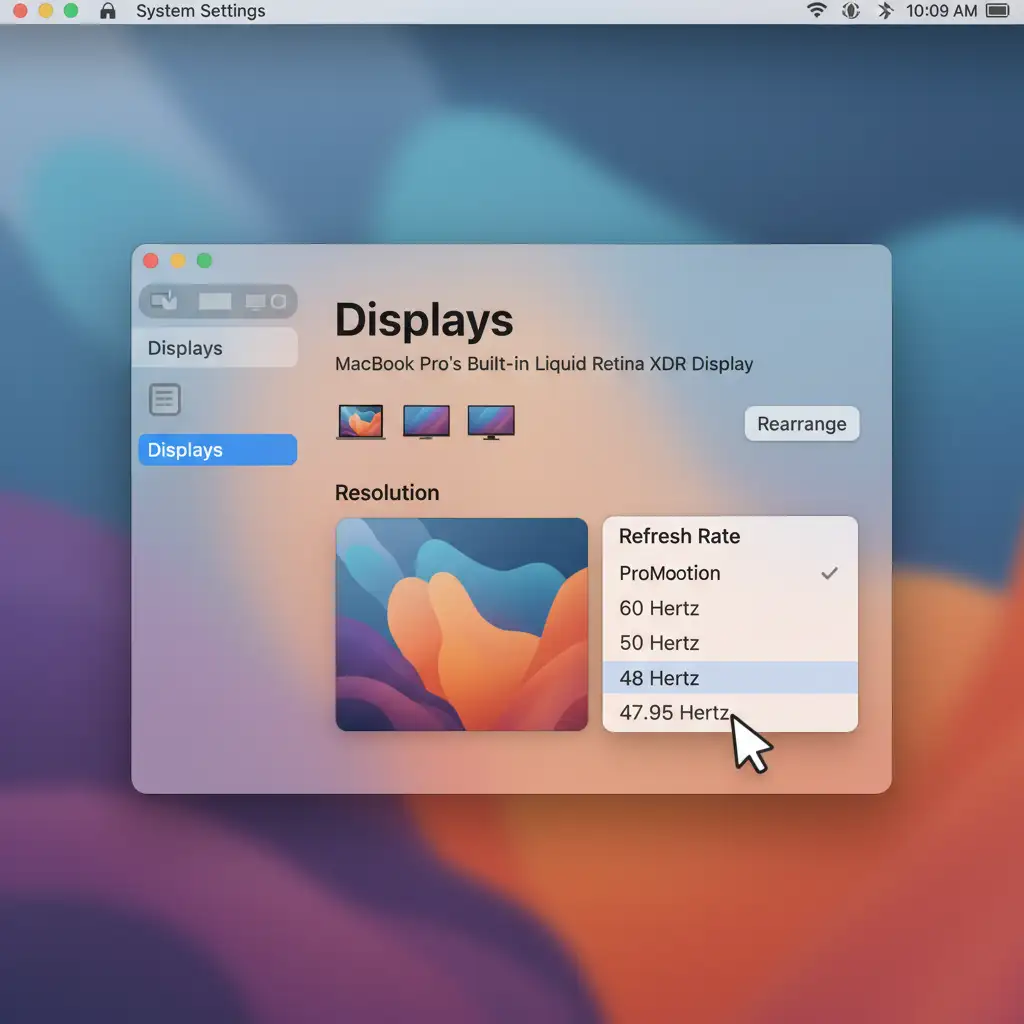1024x1024 pixels.
Task: Click the monitor-and-circle icon in sidebar toolbar
Action: point(265,301)
